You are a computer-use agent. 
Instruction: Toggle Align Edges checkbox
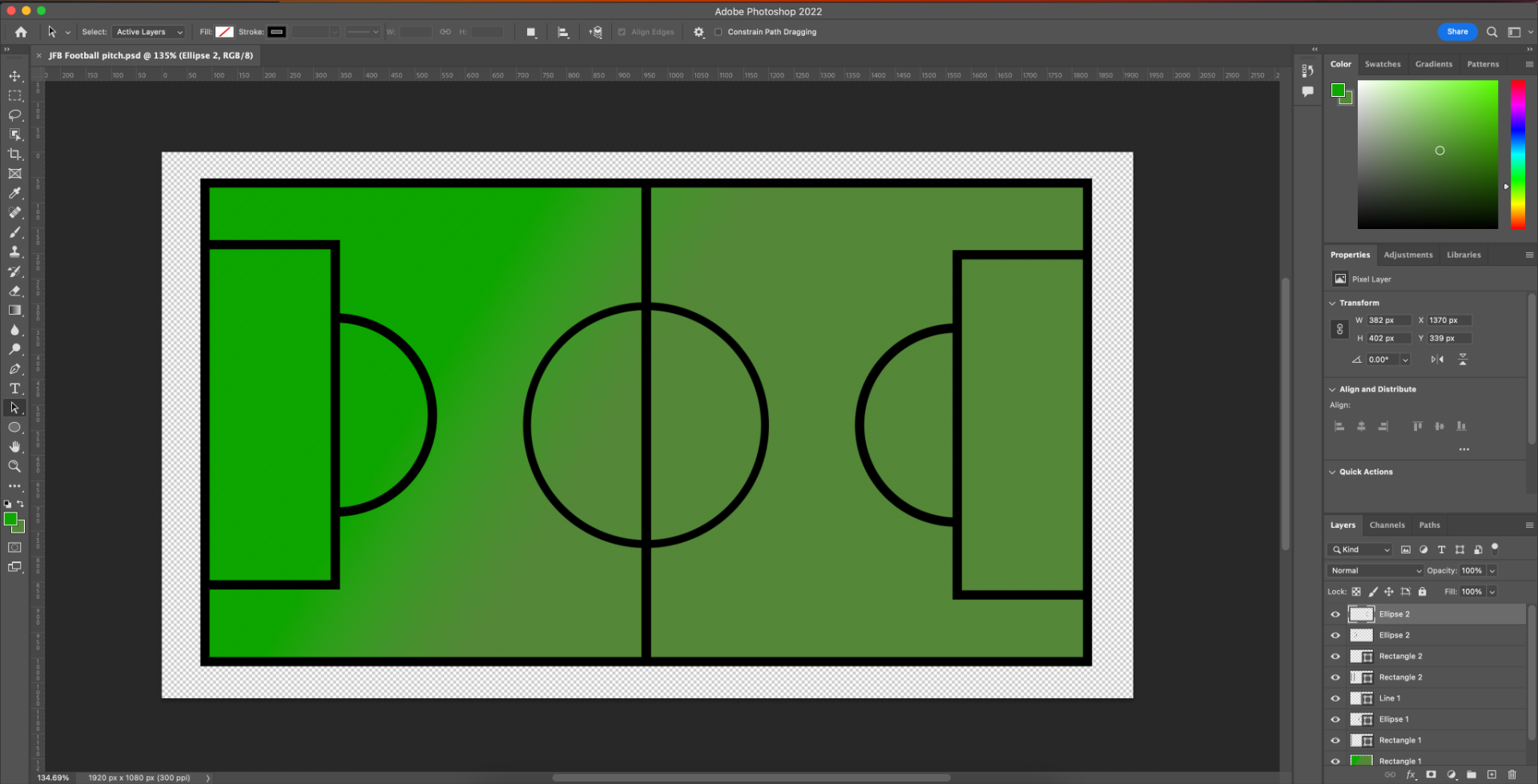click(x=622, y=32)
